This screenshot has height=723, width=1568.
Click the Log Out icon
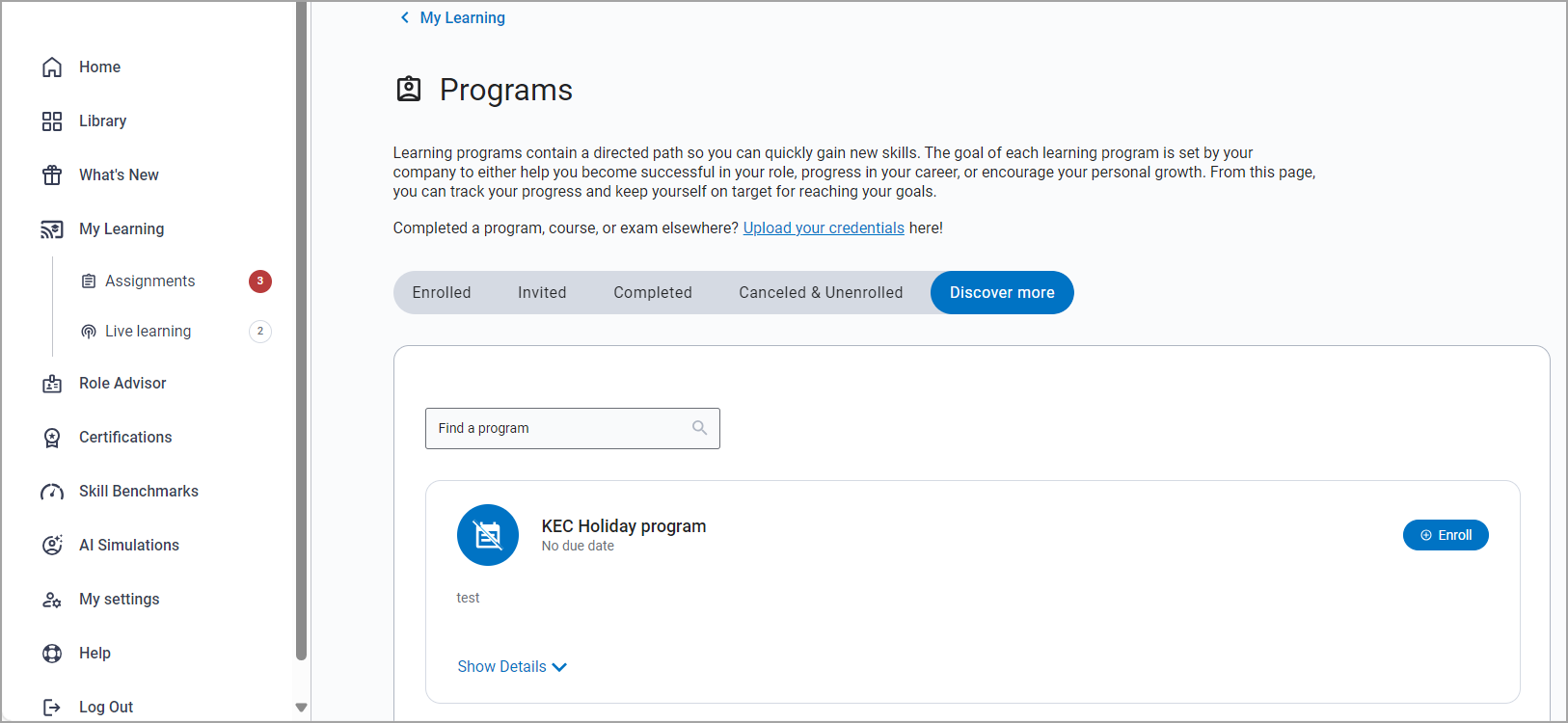pos(52,707)
